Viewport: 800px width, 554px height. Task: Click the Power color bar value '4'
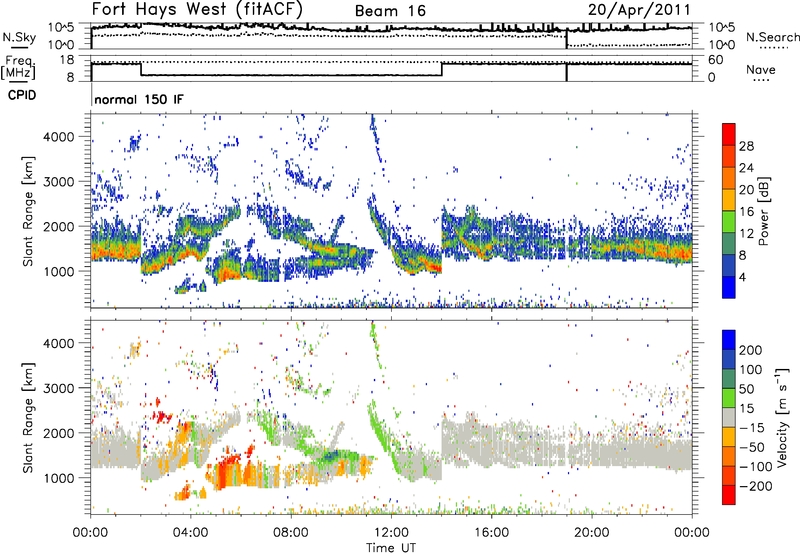coord(742,277)
